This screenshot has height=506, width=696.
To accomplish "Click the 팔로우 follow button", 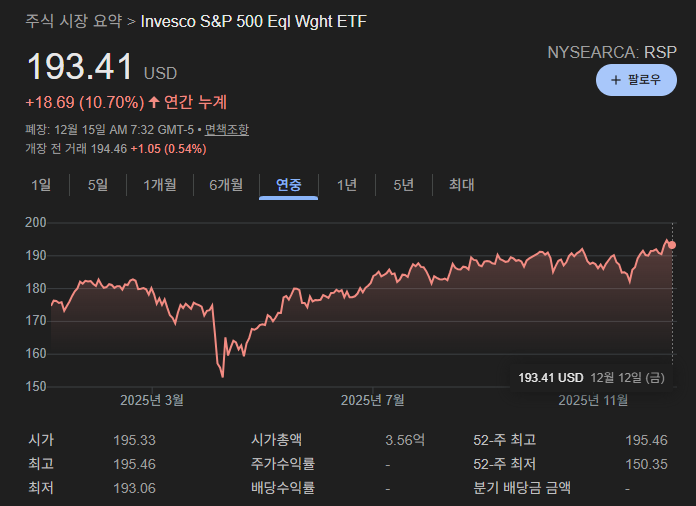I will [636, 80].
